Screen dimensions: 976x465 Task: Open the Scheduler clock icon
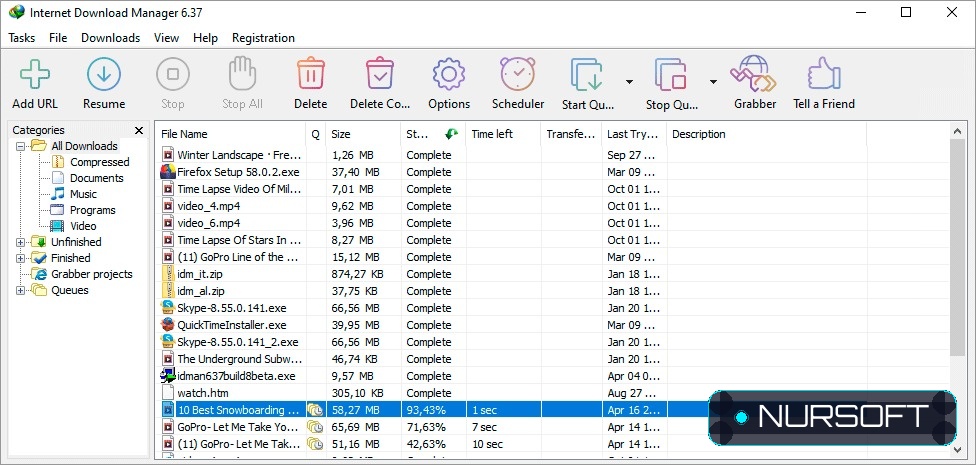[x=518, y=75]
